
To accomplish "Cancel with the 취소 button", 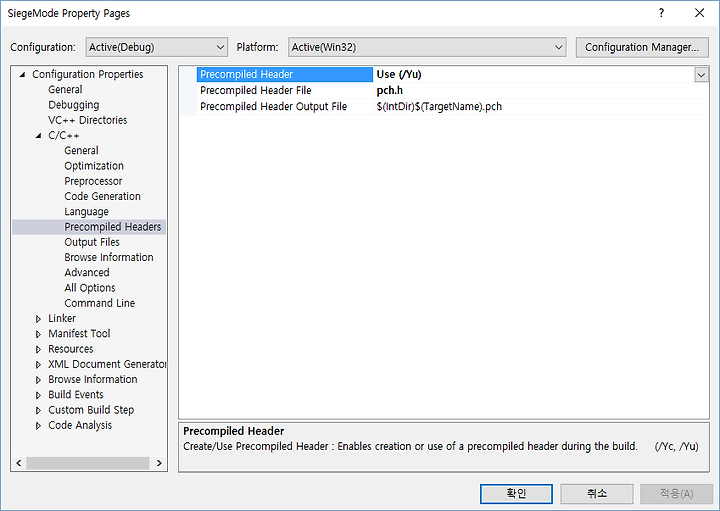I will (x=596, y=494).
